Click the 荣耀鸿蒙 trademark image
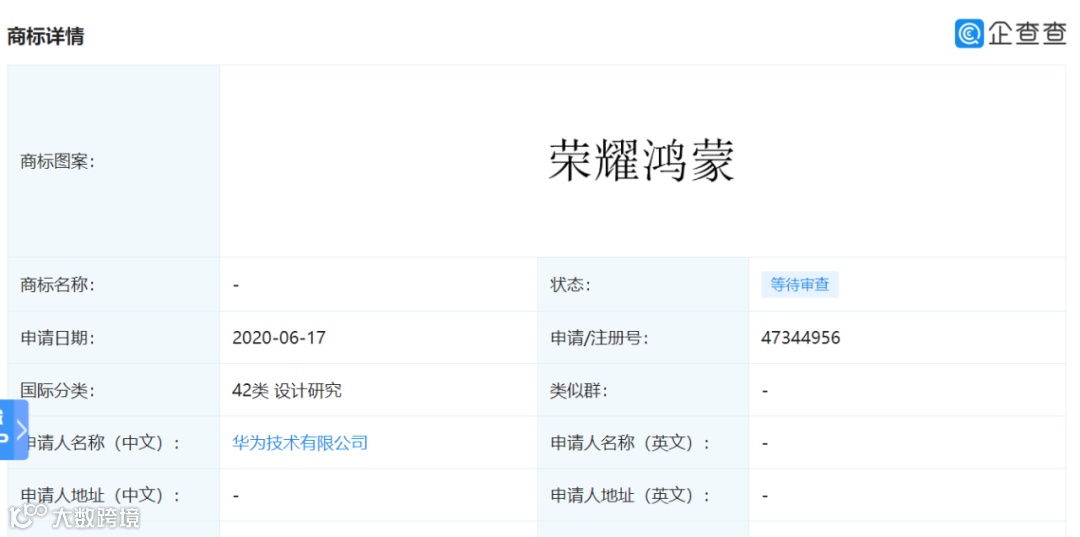 point(641,162)
